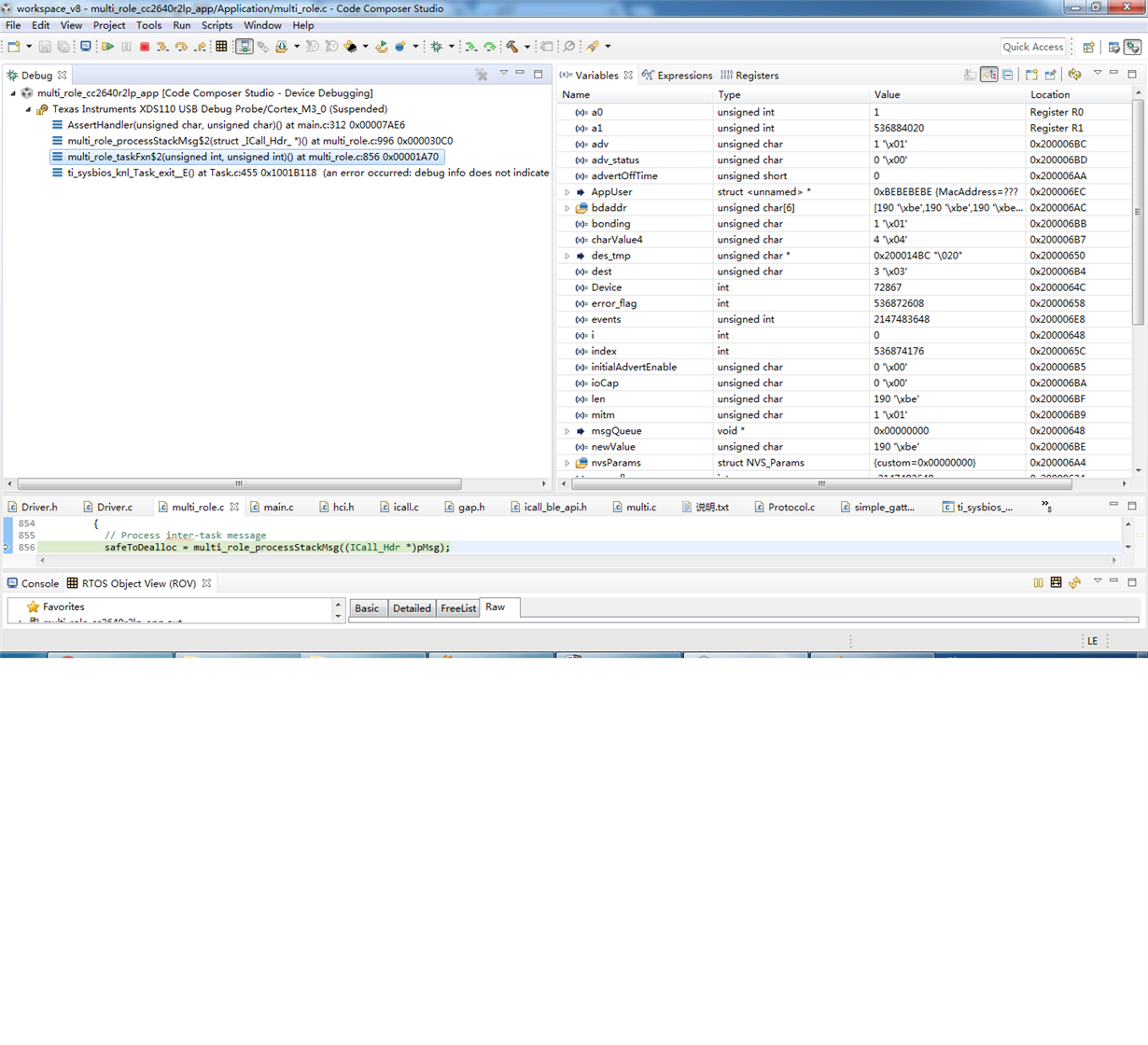The width and height of the screenshot is (1148, 1045).
Task: Click the Pin to Debug Context icon
Action: point(1051,75)
